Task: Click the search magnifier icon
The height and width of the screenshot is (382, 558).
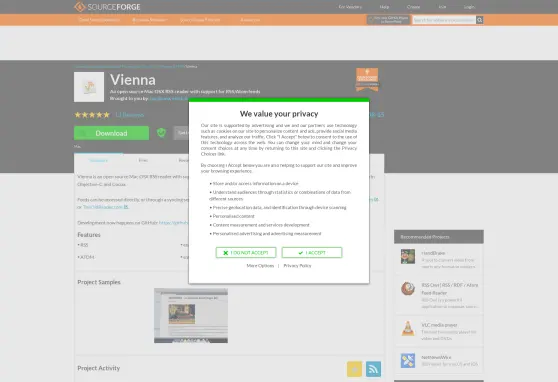Action: click(x=480, y=20)
